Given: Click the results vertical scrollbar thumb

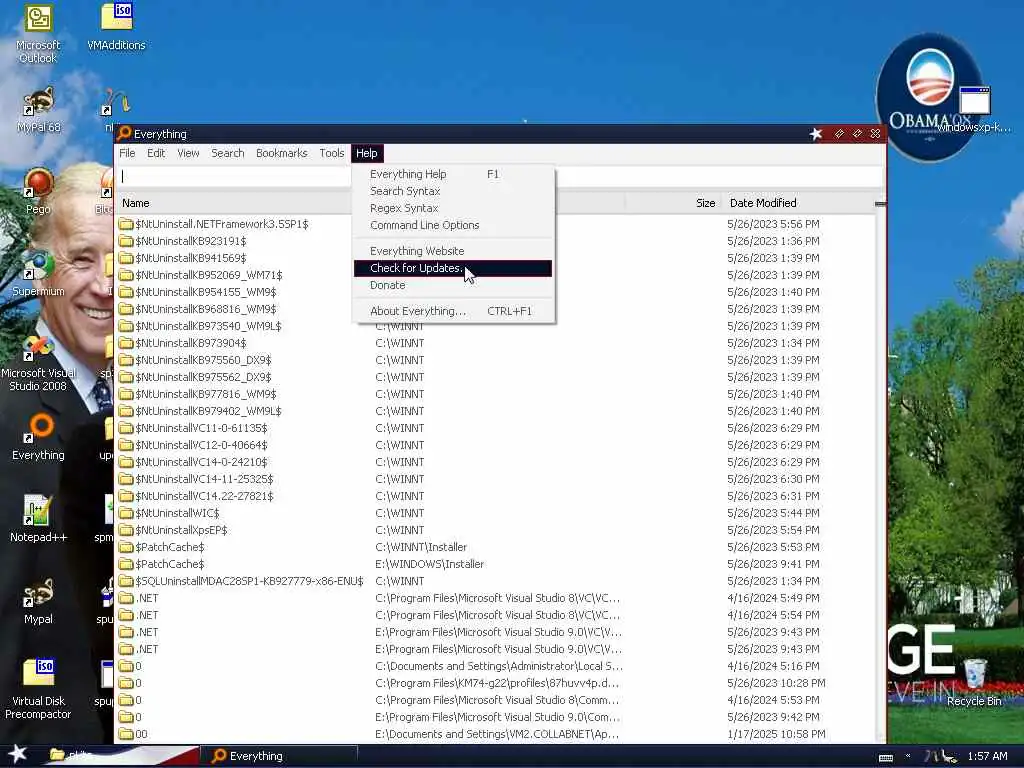Looking at the screenshot, I should point(880,204).
